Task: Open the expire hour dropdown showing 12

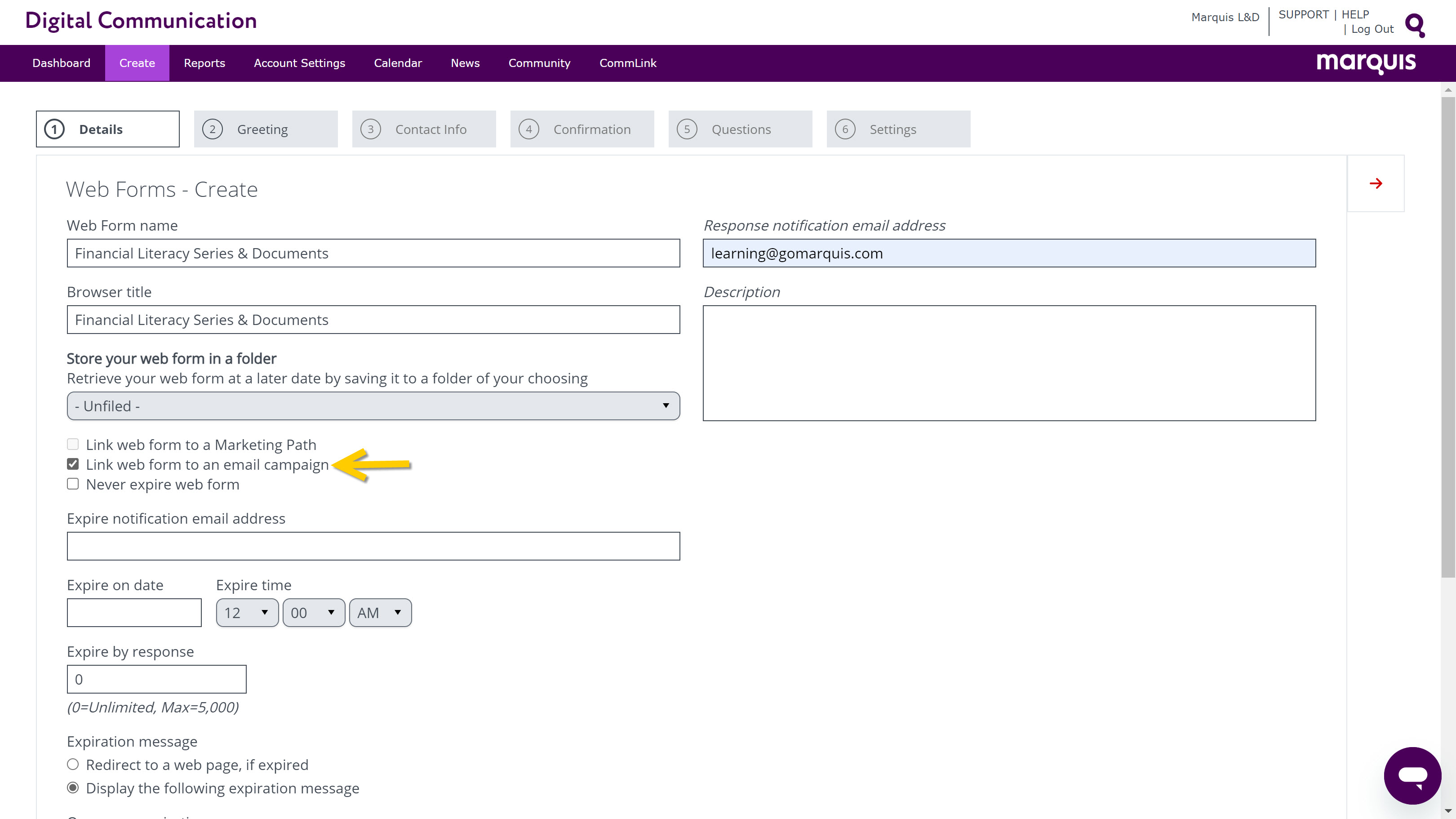Action: 247,613
